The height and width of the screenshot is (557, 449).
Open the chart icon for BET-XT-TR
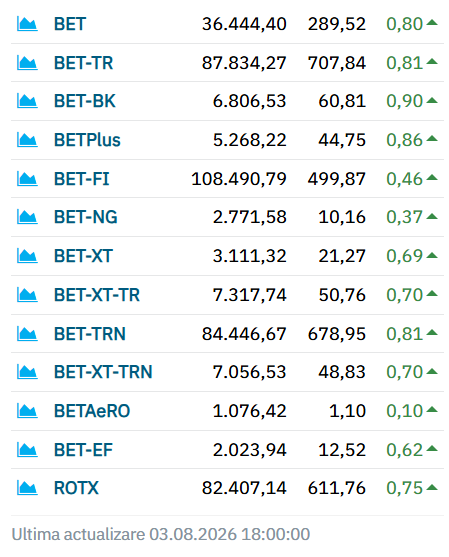[27, 295]
